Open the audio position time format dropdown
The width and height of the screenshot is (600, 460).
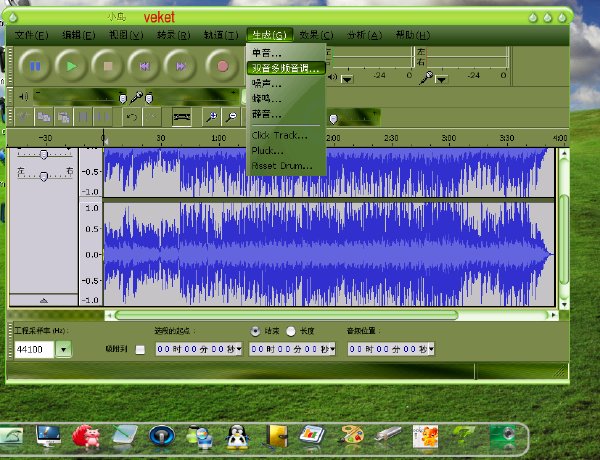431,349
